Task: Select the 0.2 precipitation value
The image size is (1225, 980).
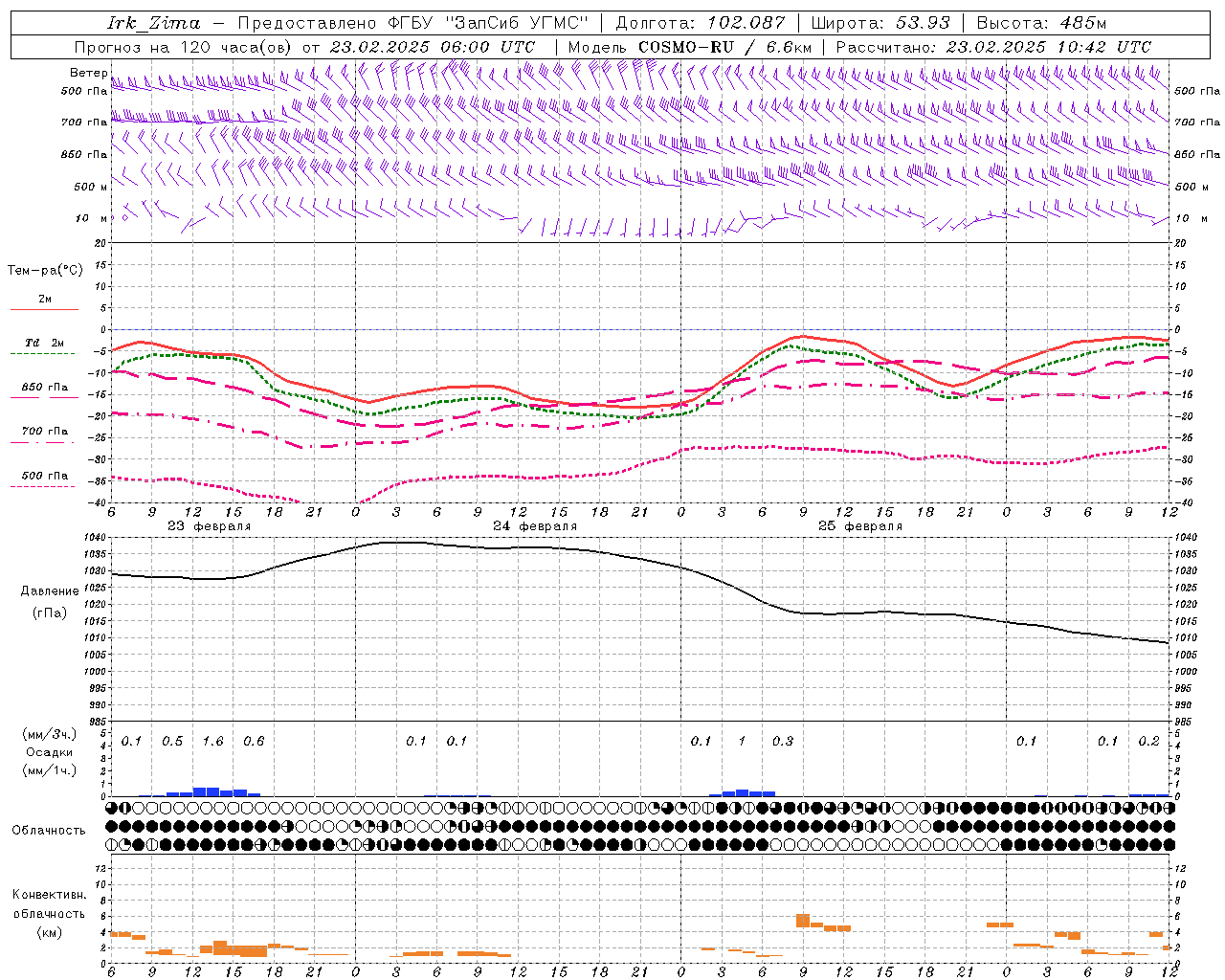Action: pos(1148,742)
